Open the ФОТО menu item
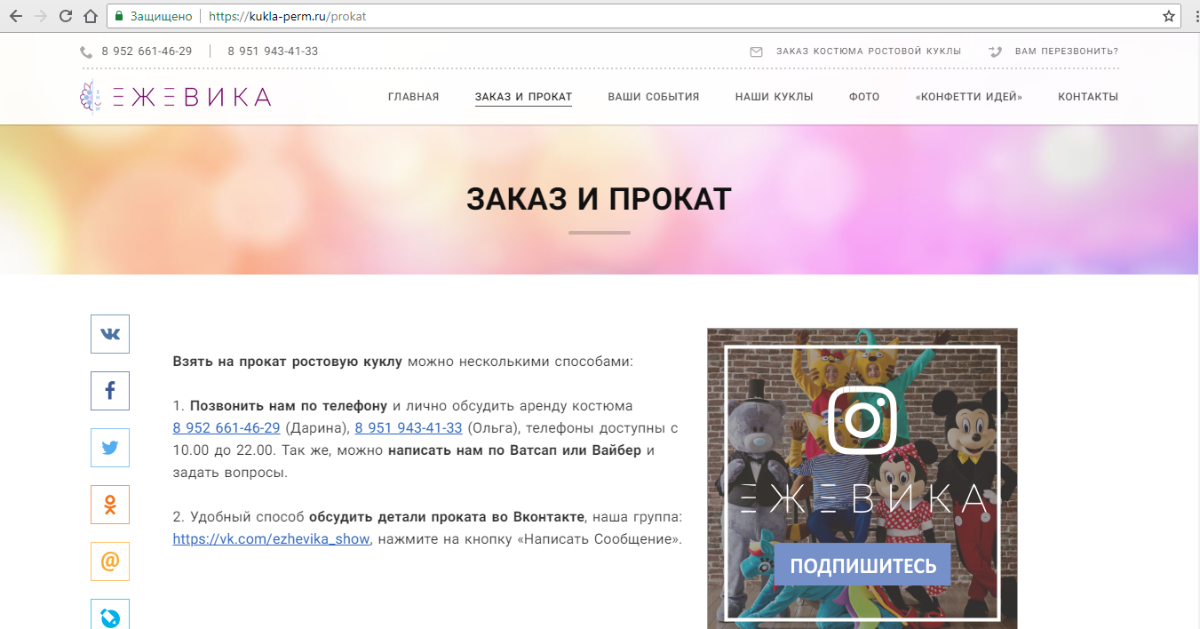This screenshot has height=629, width=1200. pos(864,97)
